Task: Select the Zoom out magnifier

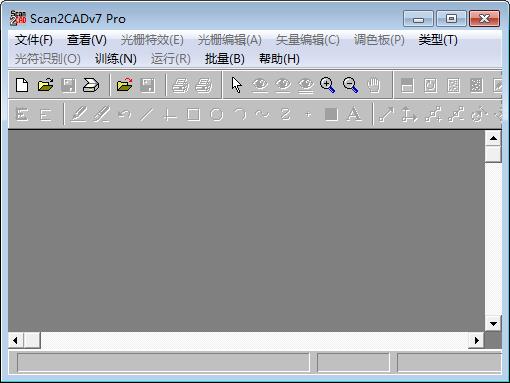Action: tap(350, 85)
